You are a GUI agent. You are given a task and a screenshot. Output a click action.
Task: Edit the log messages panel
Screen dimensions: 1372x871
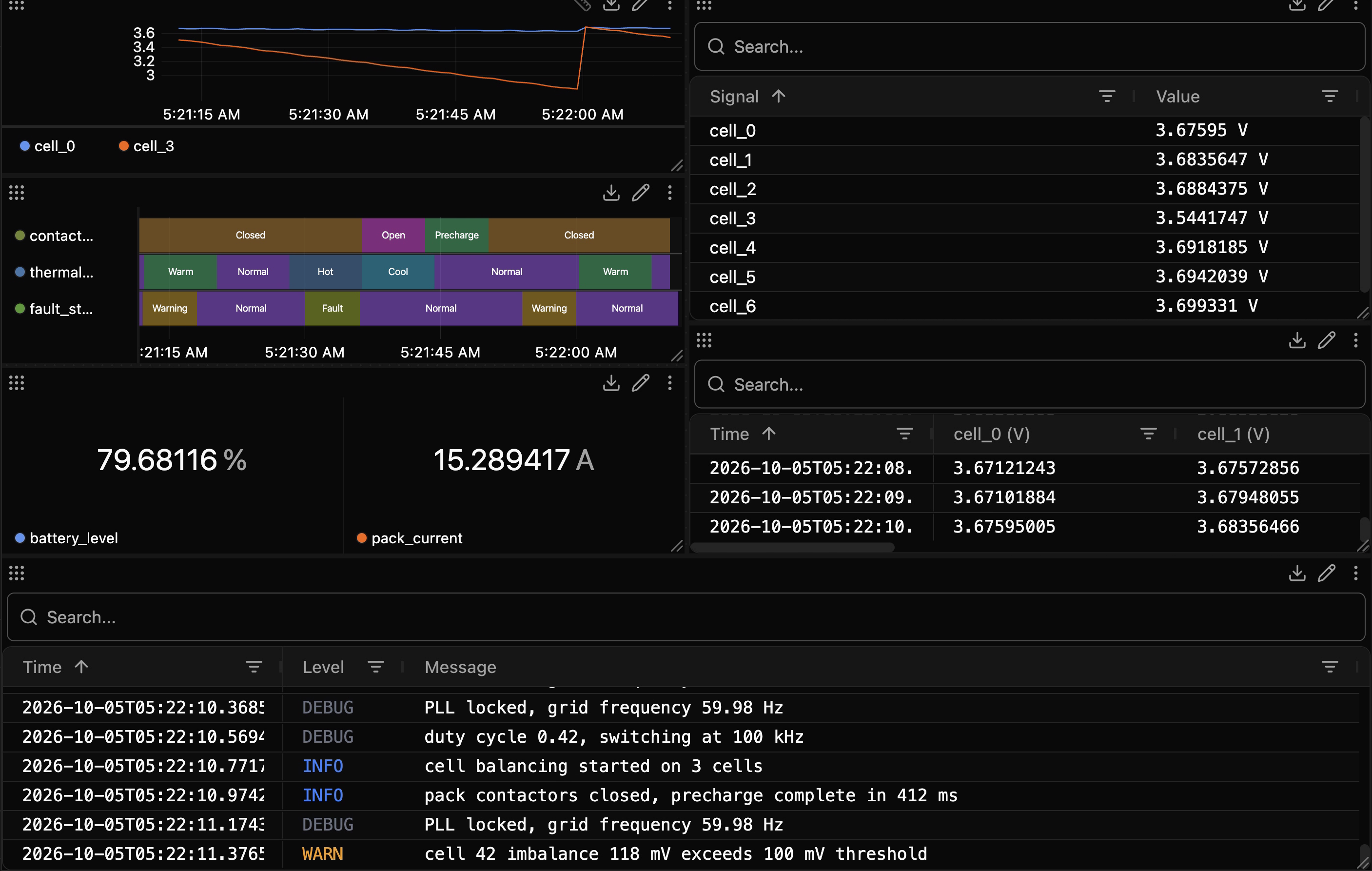coord(1327,573)
